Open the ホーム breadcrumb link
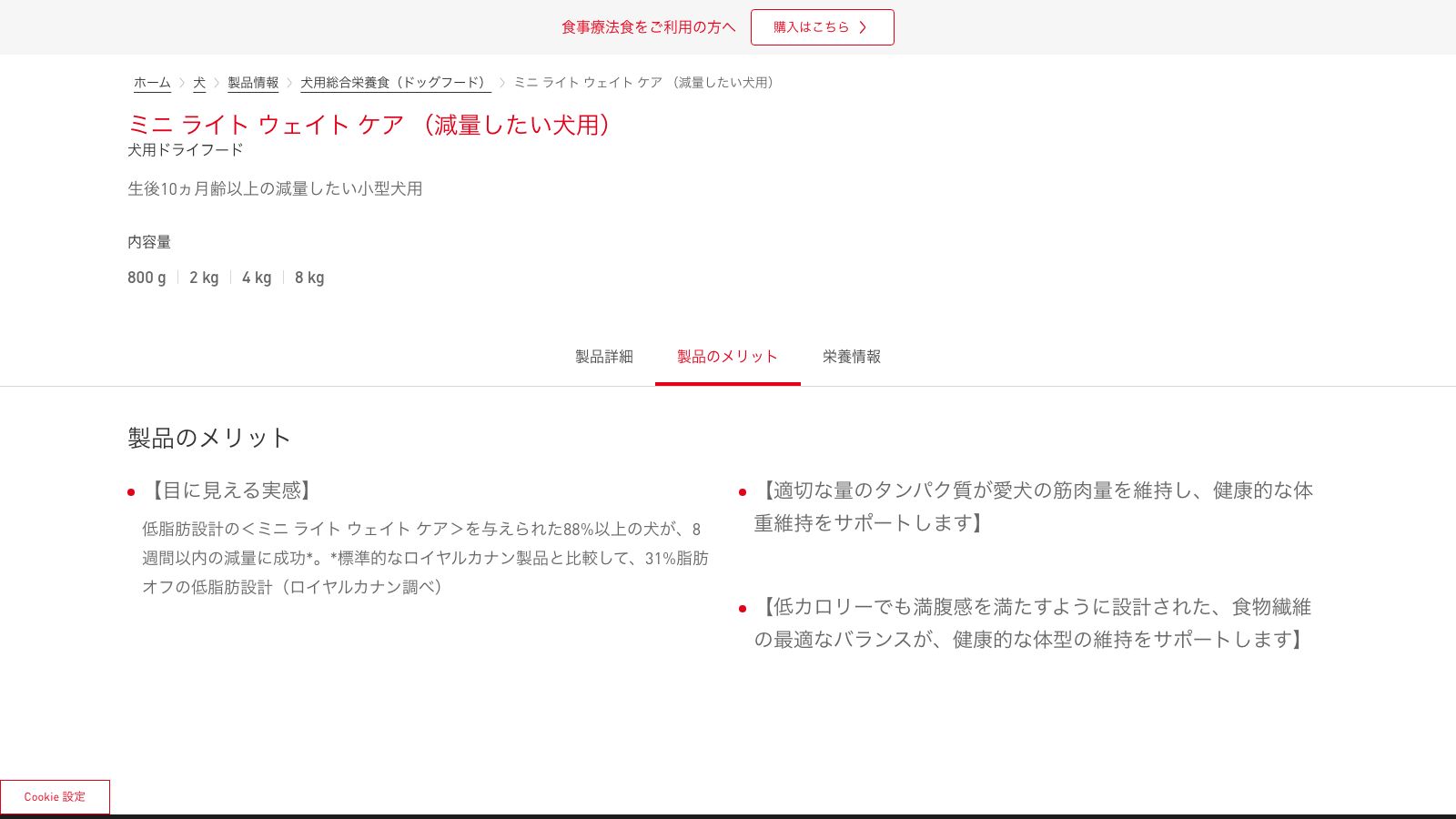Viewport: 1456px width, 819px height. click(x=152, y=83)
